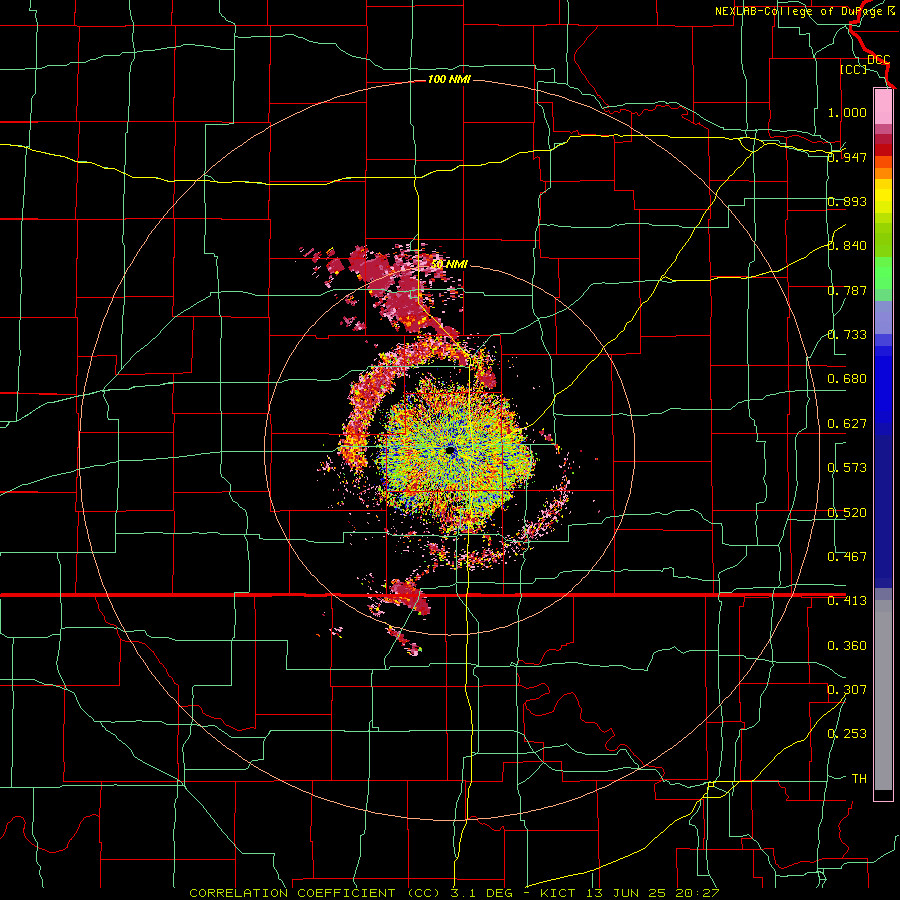This screenshot has width=900, height=900.
Task: Click the 0.360 scale value
Action: [847, 646]
